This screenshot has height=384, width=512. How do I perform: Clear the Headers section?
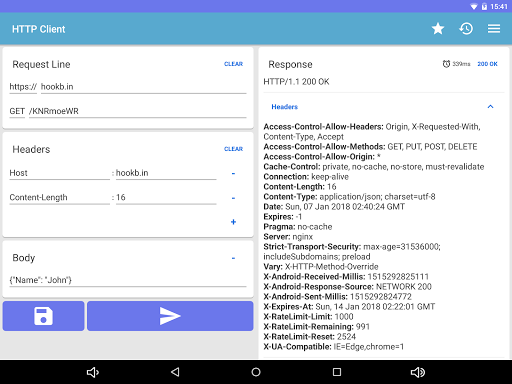click(x=233, y=149)
